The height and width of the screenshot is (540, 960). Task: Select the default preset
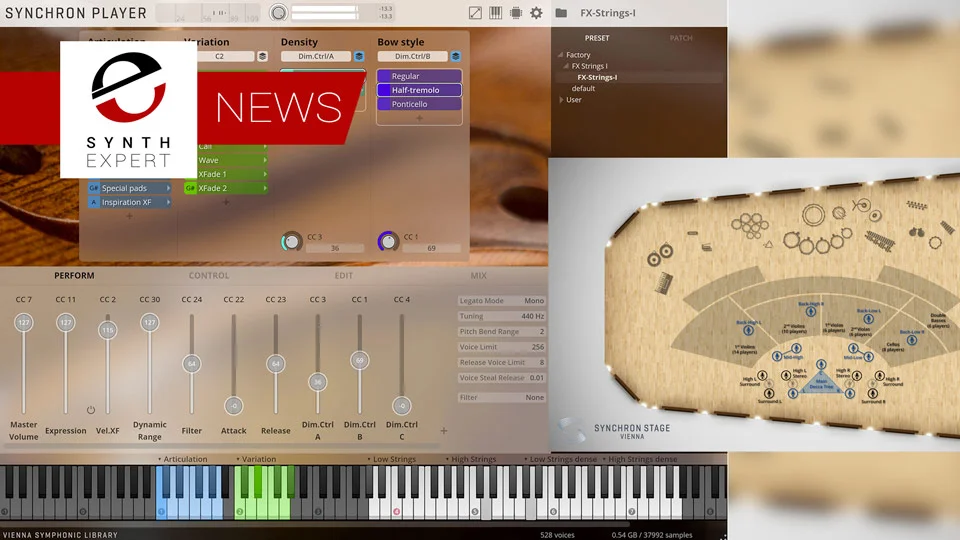tap(583, 88)
